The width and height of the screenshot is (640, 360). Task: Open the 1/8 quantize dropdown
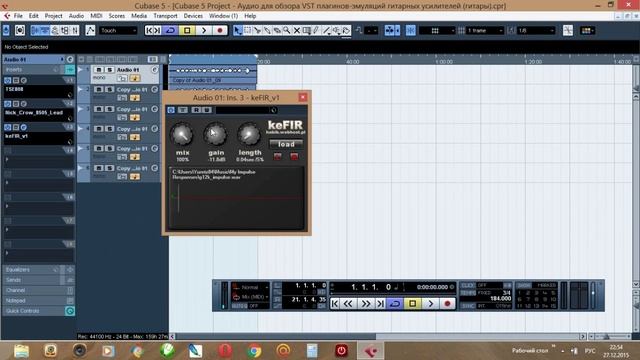coord(536,31)
